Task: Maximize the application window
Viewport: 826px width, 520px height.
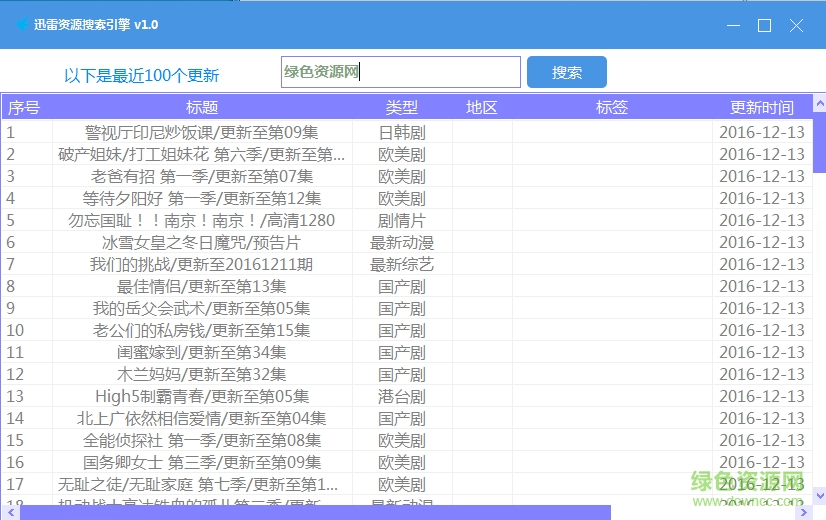Action: (x=765, y=25)
